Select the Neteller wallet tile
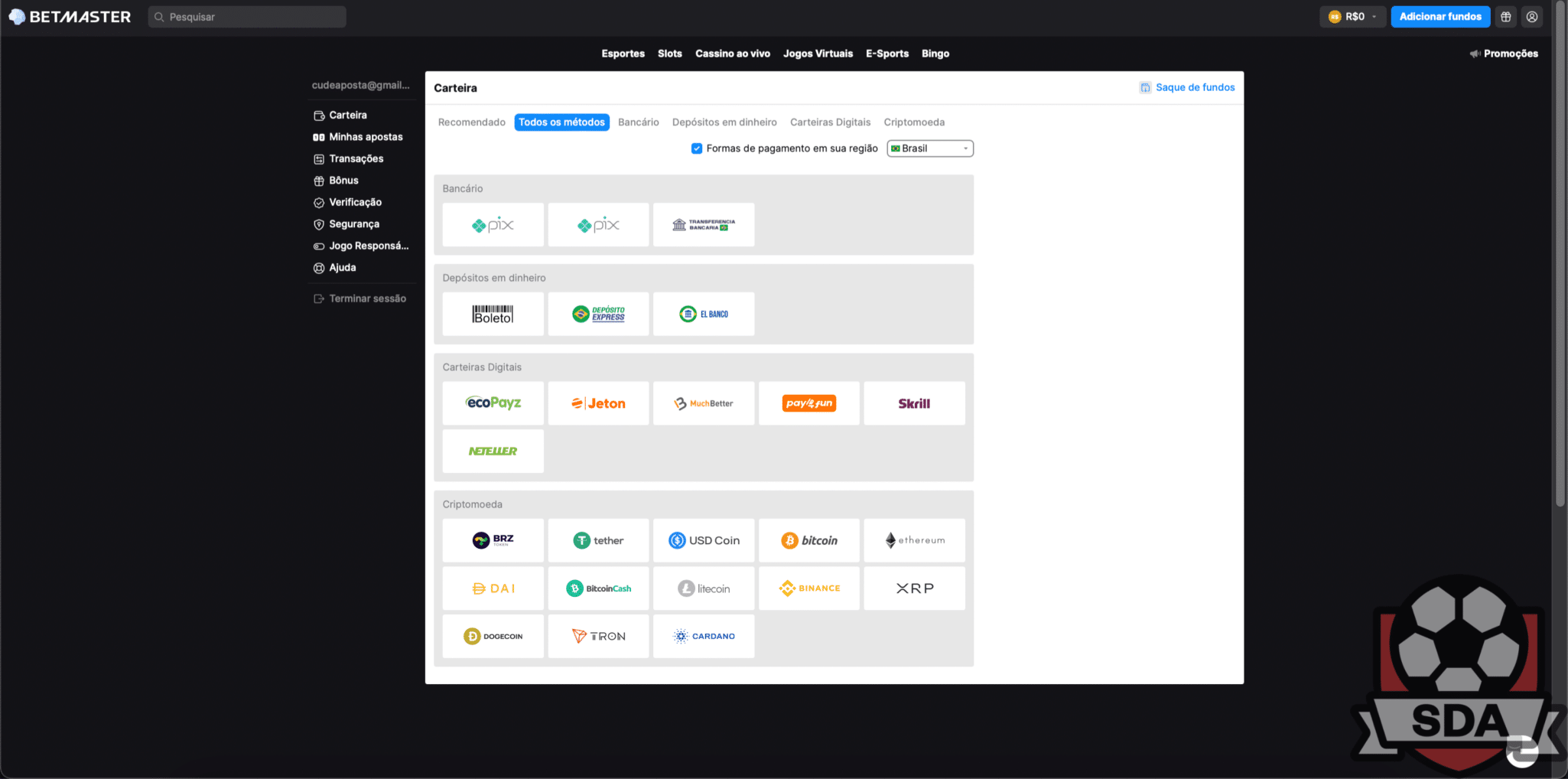 click(493, 451)
